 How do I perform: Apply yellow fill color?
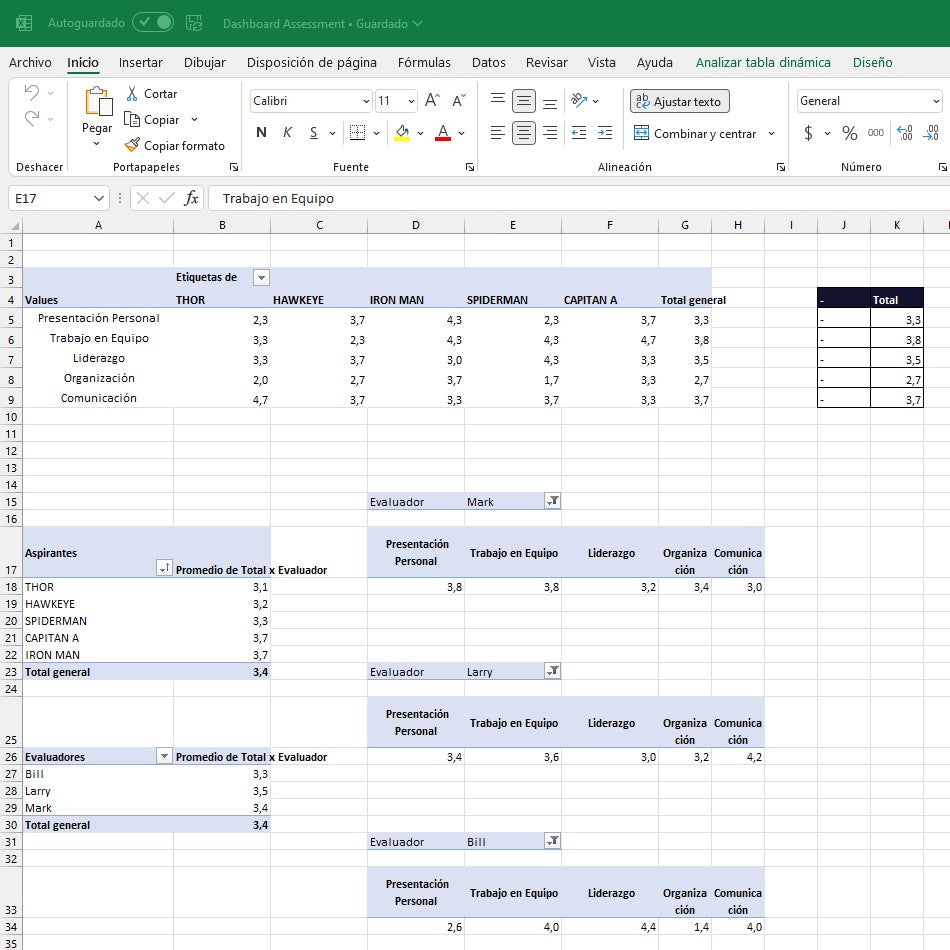tap(402, 133)
